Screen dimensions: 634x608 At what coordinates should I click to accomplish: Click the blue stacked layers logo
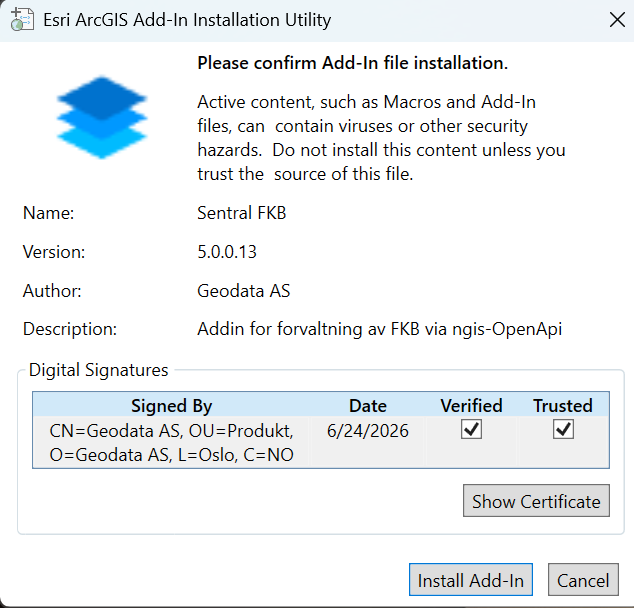[x=101, y=117]
